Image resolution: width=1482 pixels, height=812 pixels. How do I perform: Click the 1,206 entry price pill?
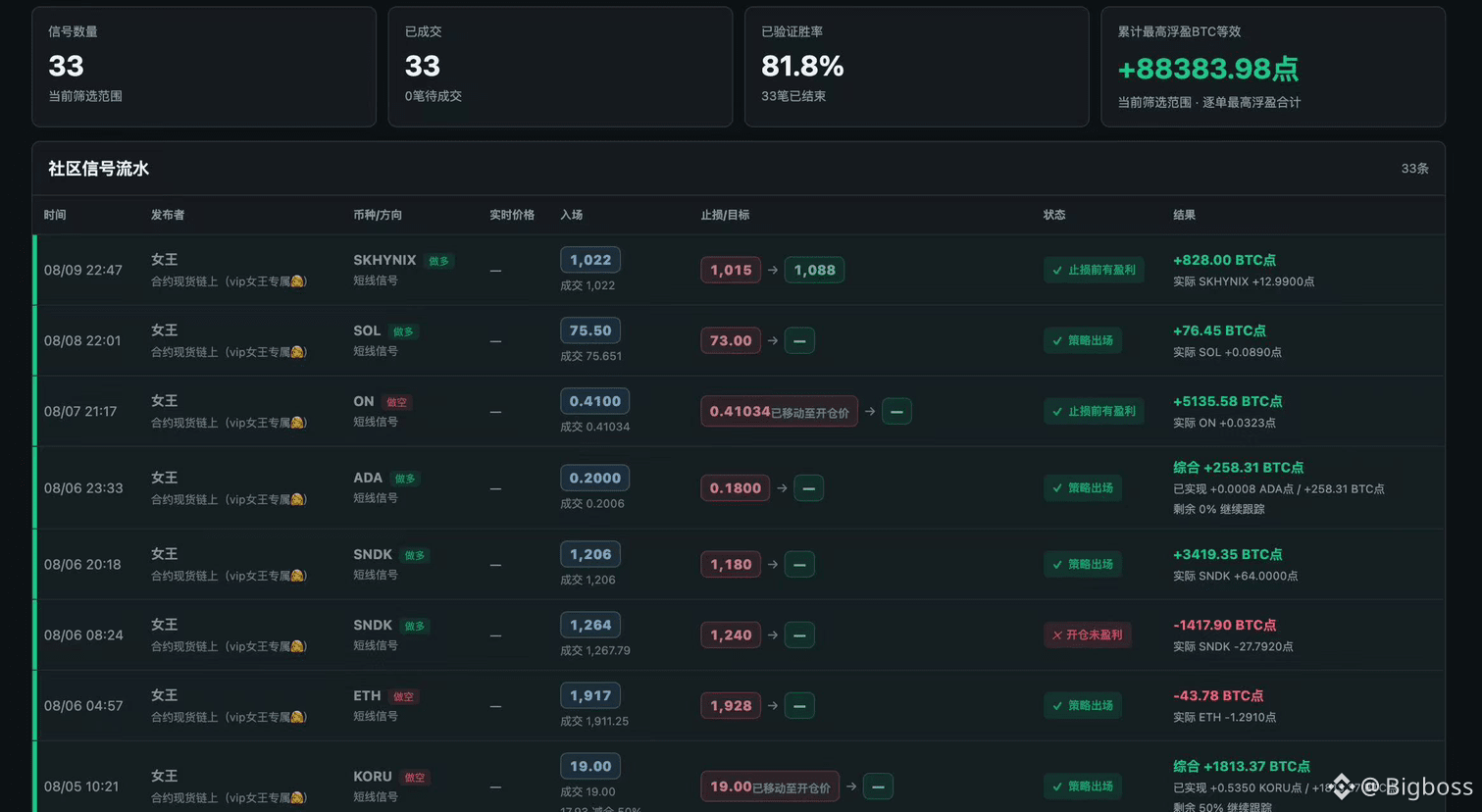coord(590,554)
